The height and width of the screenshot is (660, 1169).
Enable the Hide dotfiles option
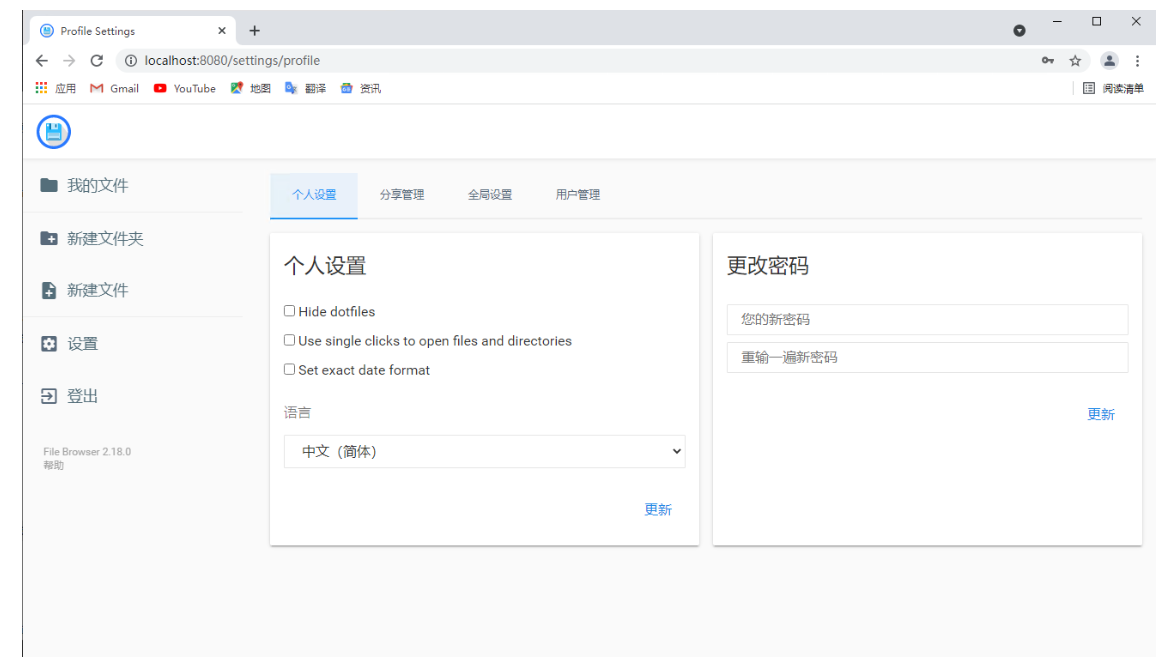290,311
